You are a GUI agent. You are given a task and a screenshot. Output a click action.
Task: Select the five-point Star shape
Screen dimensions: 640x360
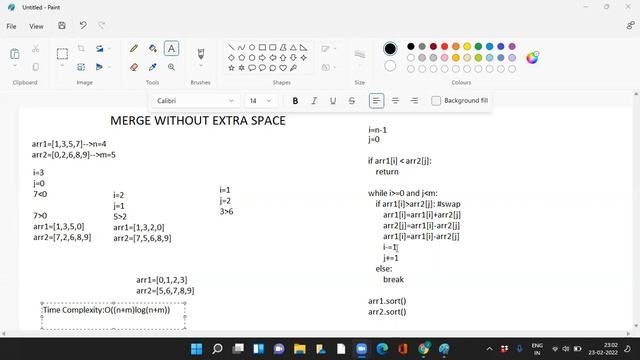pyautogui.click(x=231, y=68)
